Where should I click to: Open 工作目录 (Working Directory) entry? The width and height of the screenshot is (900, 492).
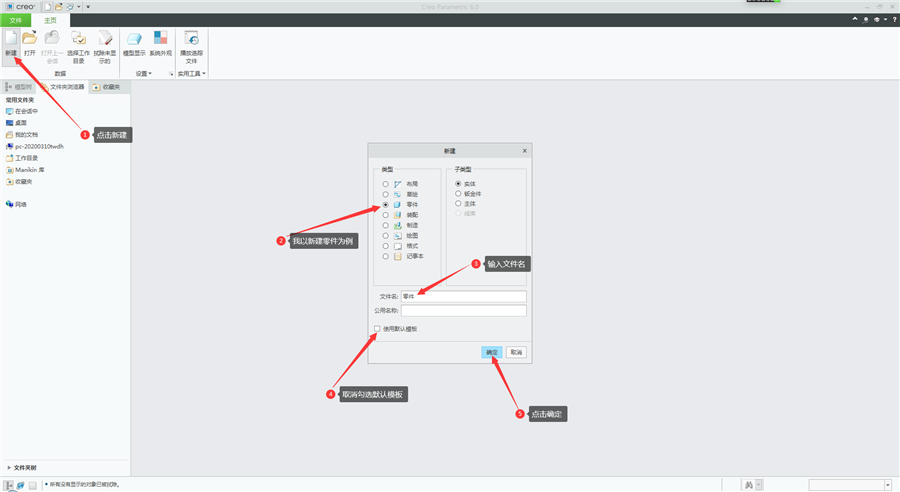pyautogui.click(x=22, y=158)
